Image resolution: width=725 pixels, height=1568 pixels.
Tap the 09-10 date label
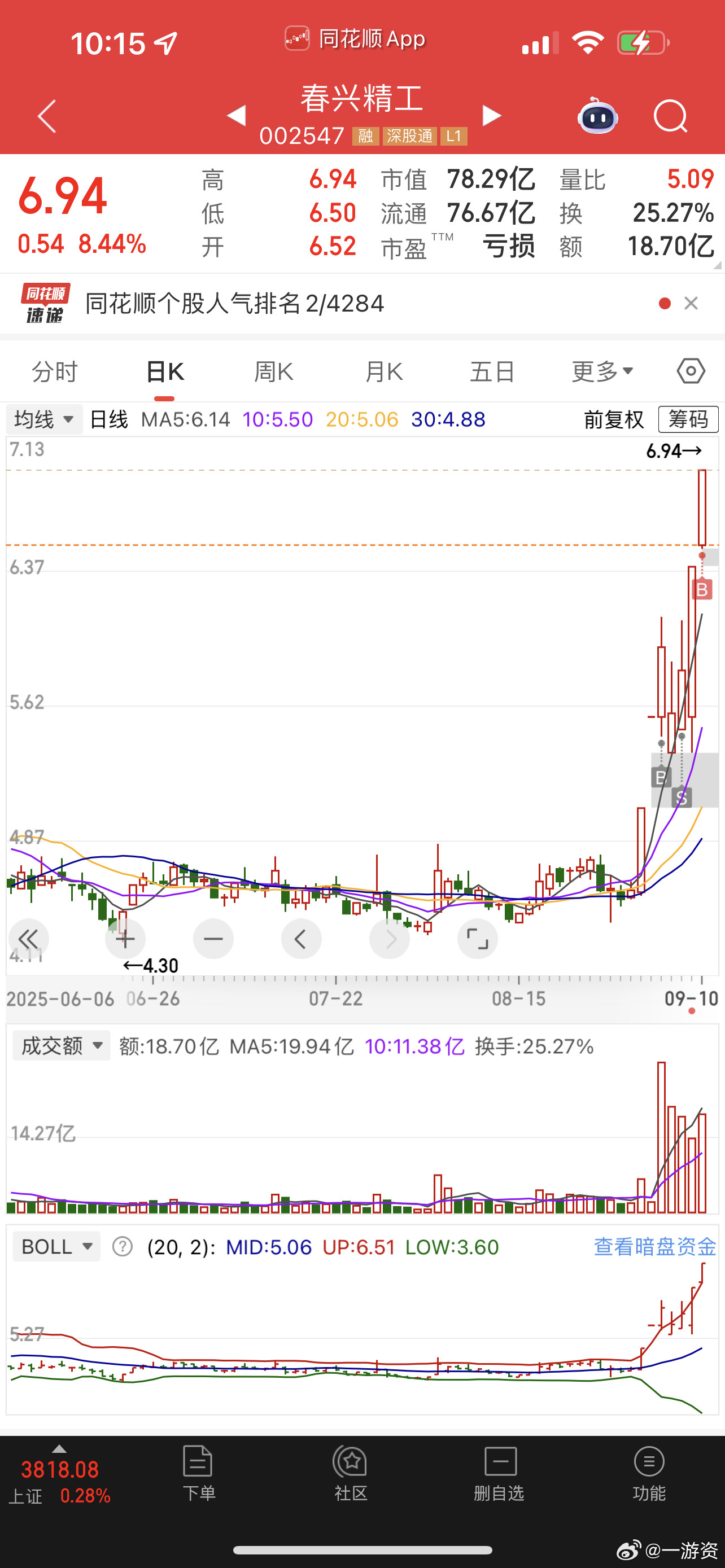[x=692, y=998]
